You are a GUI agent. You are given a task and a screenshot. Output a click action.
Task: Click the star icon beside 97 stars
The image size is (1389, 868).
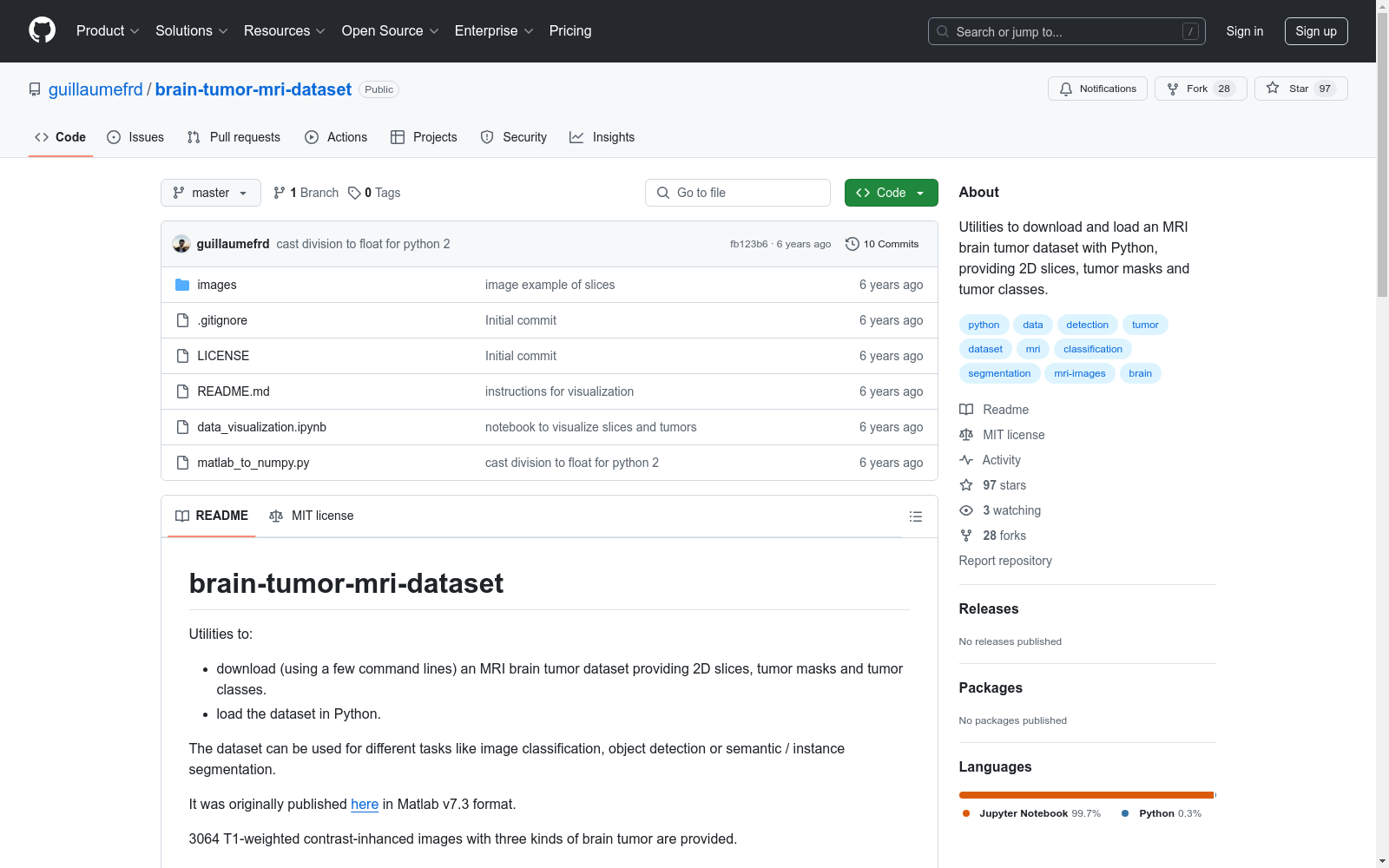[x=966, y=485]
